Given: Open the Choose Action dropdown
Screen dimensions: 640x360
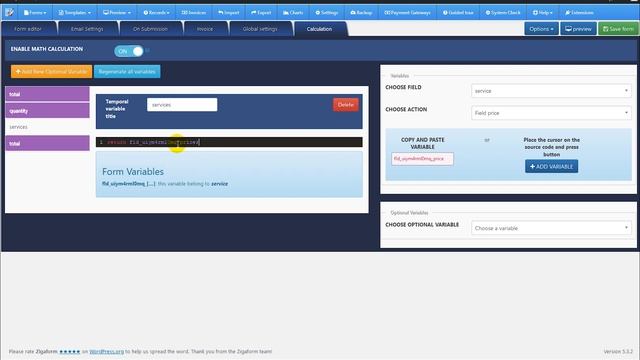Looking at the screenshot, I should (x=551, y=113).
